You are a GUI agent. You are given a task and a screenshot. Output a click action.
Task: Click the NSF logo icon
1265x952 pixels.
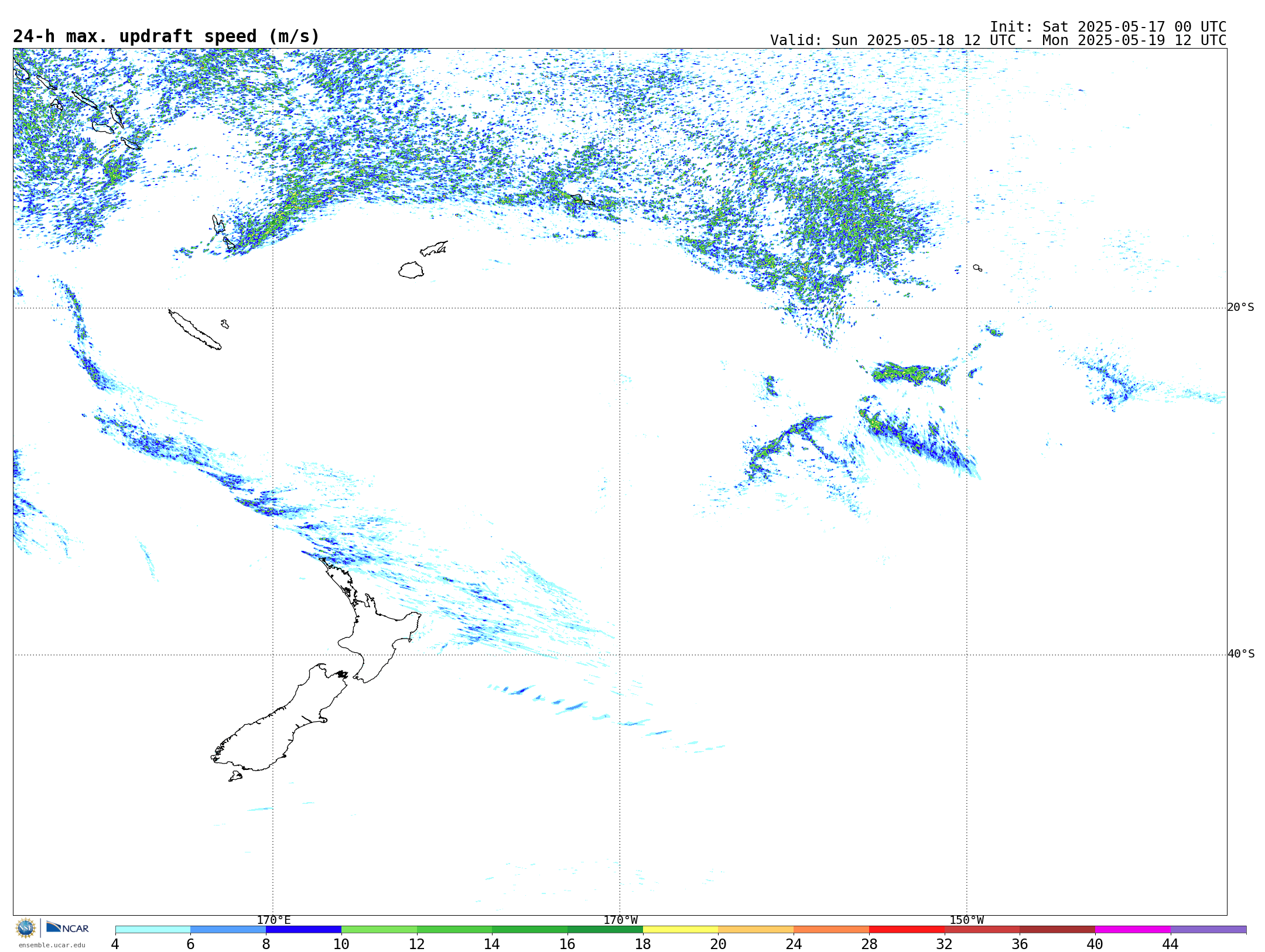pos(26,928)
